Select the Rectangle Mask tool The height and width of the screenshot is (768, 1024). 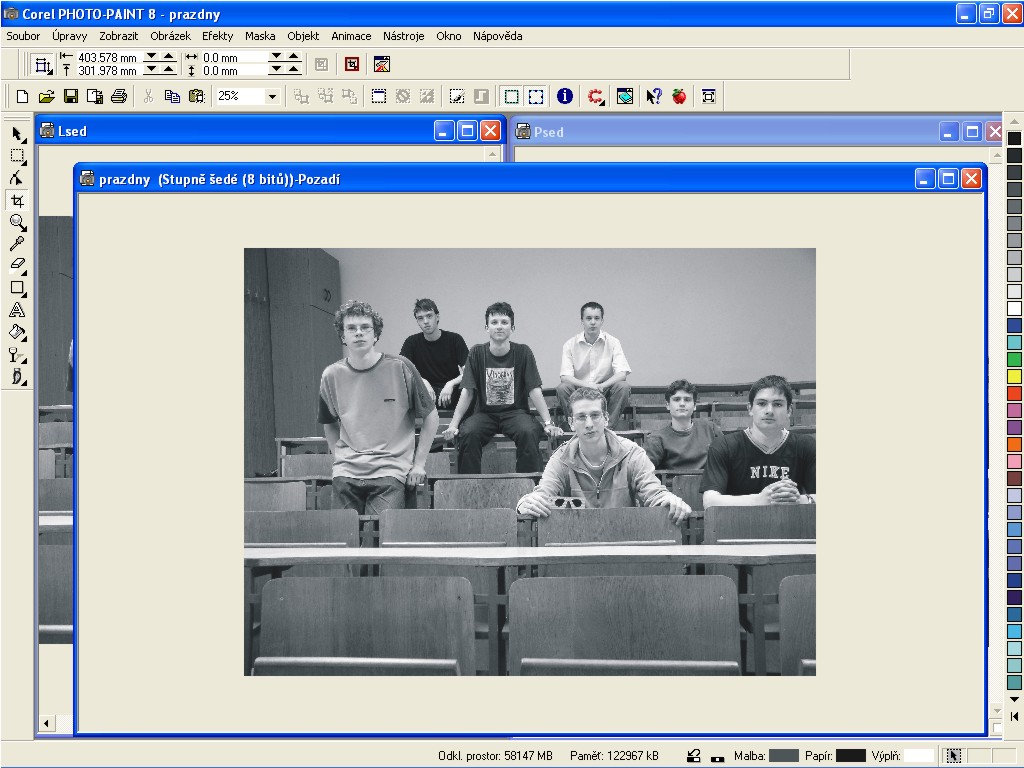17,155
